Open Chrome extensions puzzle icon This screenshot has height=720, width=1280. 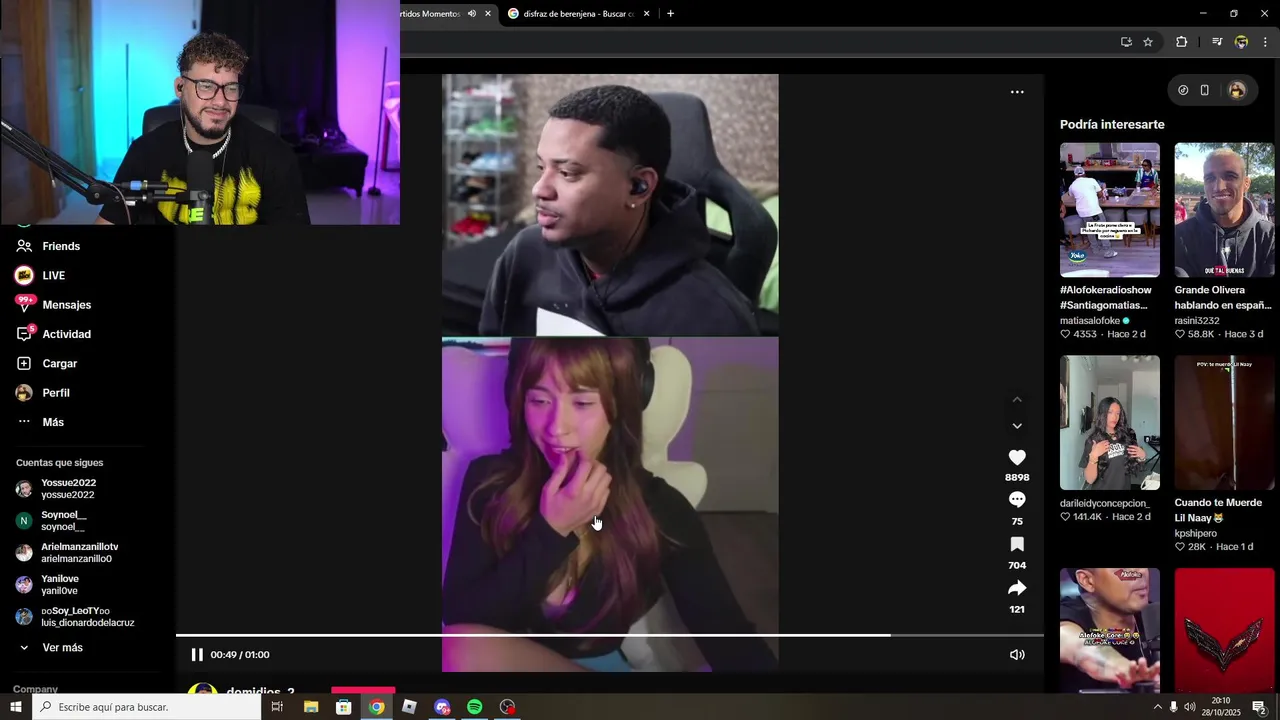tap(1182, 42)
